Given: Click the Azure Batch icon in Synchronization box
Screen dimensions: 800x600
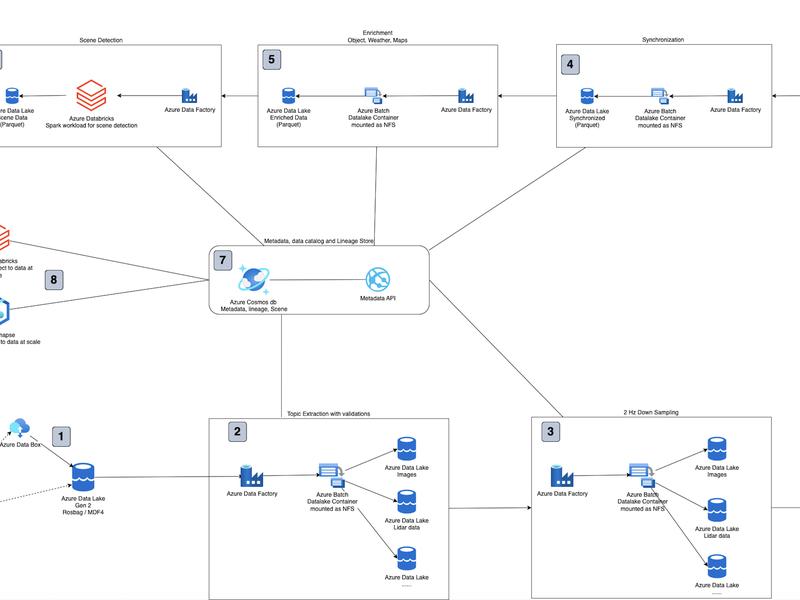Looking at the screenshot, I should pos(660,96).
